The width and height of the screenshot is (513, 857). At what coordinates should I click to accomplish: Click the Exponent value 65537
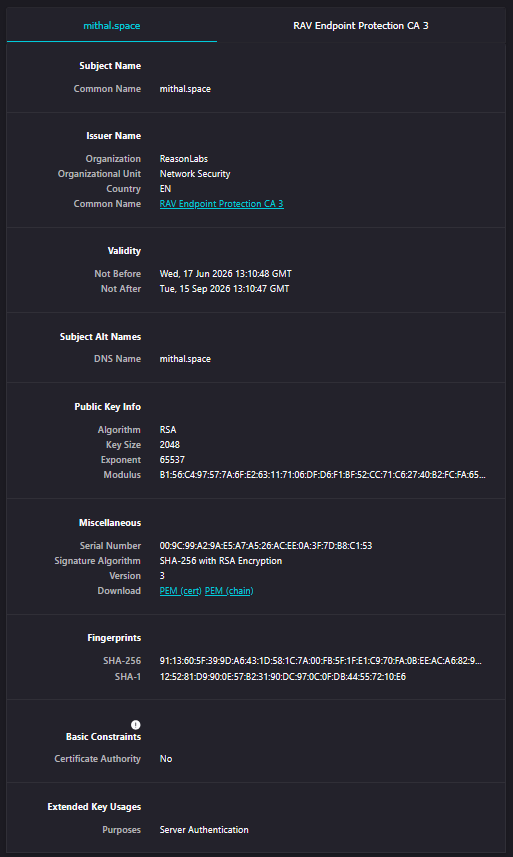(x=172, y=460)
